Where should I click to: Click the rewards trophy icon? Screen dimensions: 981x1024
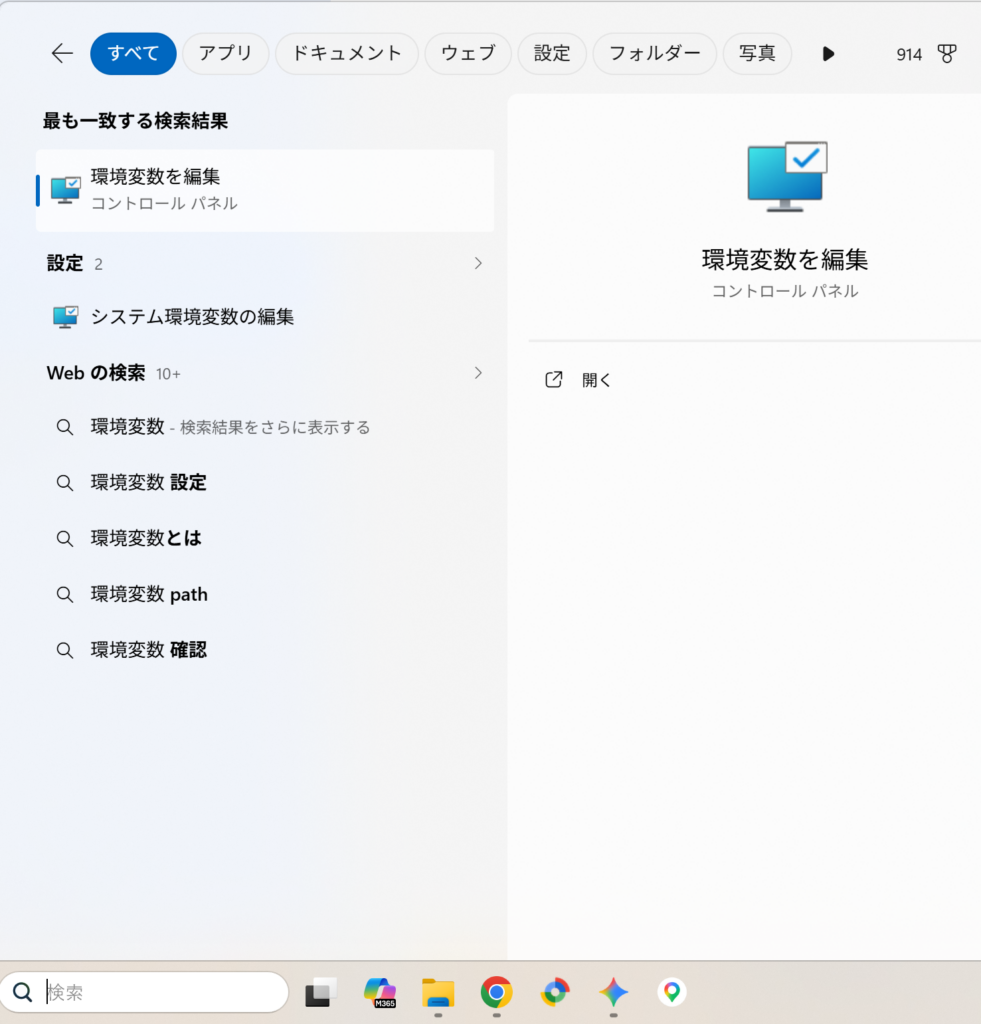coord(946,54)
